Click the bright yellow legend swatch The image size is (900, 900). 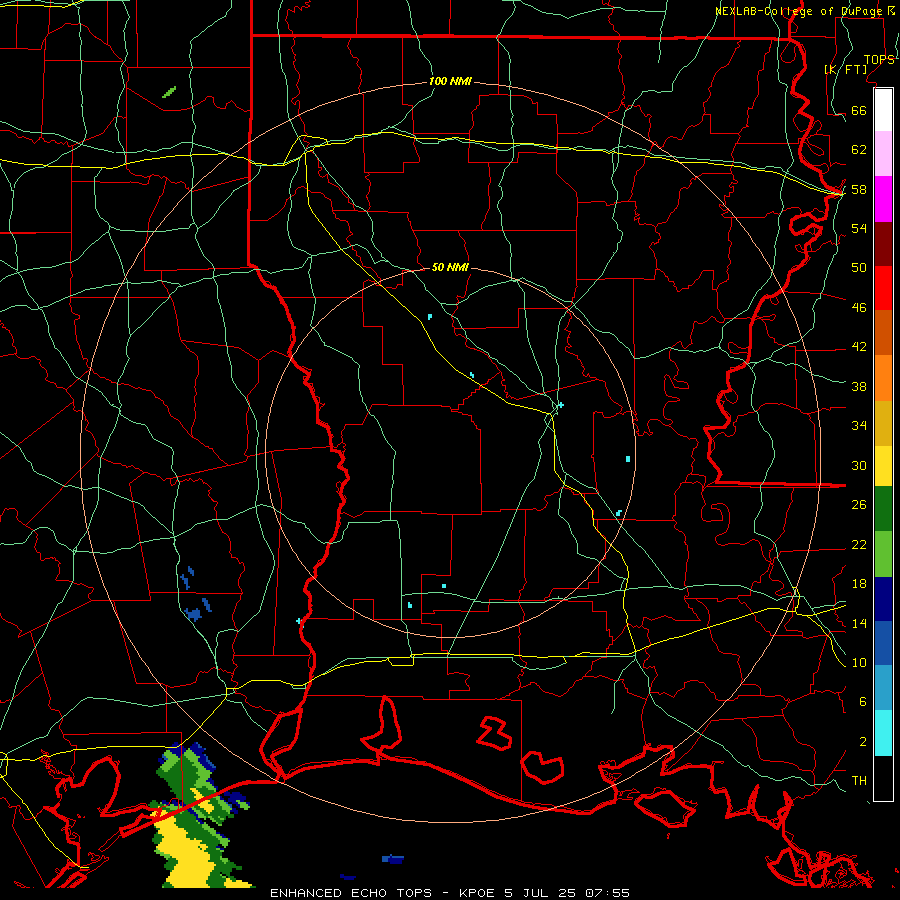pyautogui.click(x=883, y=466)
